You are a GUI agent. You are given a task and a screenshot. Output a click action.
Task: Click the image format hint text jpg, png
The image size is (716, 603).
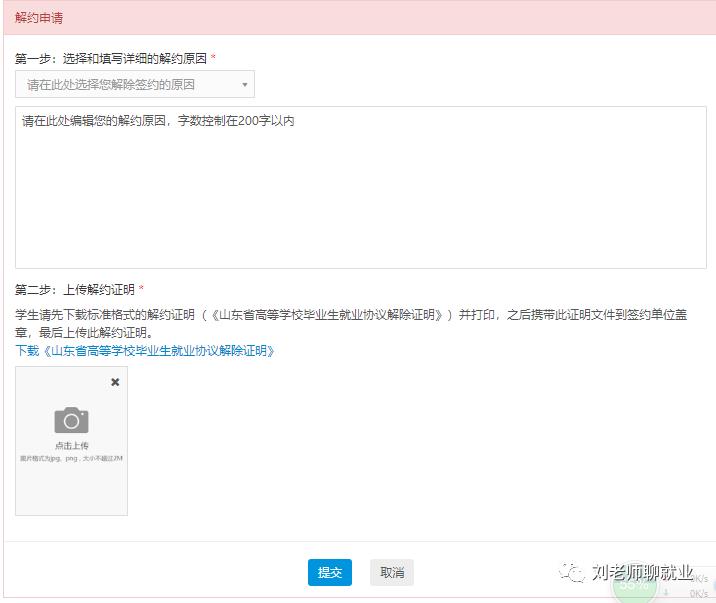71,458
